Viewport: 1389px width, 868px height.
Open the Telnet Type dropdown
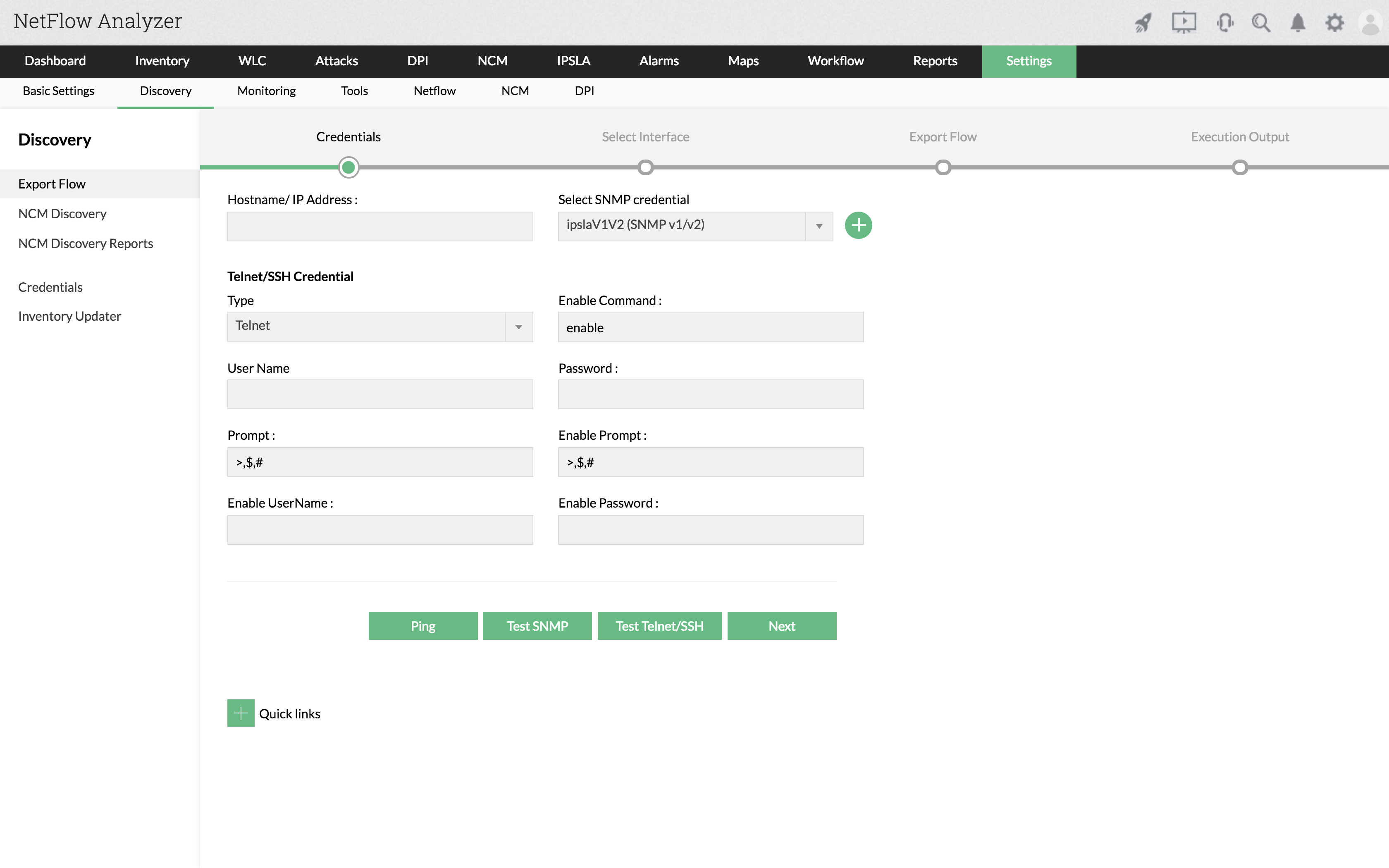(x=379, y=326)
